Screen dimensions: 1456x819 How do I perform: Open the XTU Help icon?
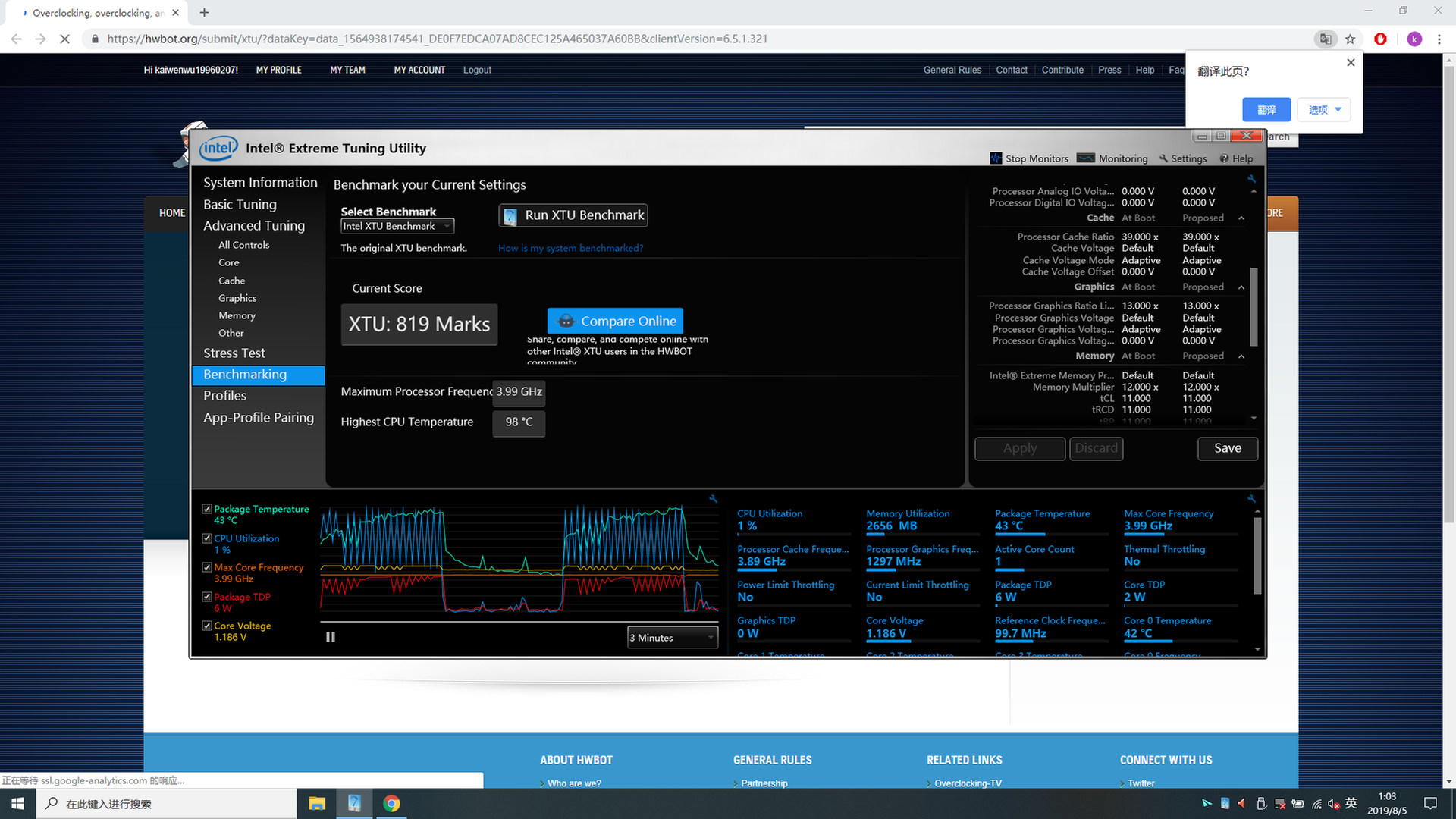pos(1224,158)
